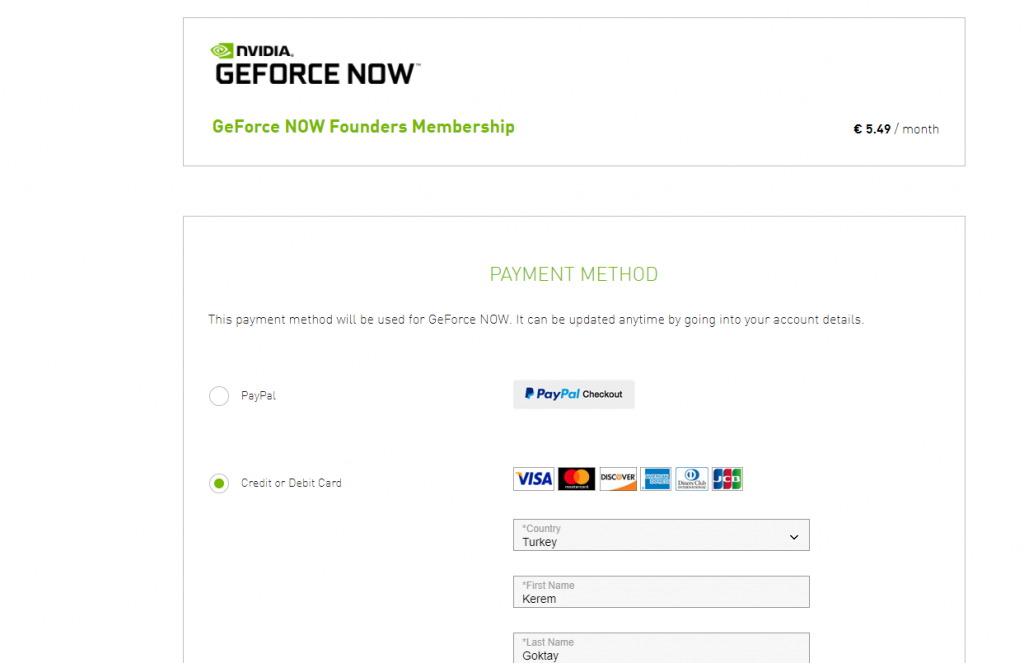Click the Diners Club card icon
The height and width of the screenshot is (663, 1024).
click(691, 479)
